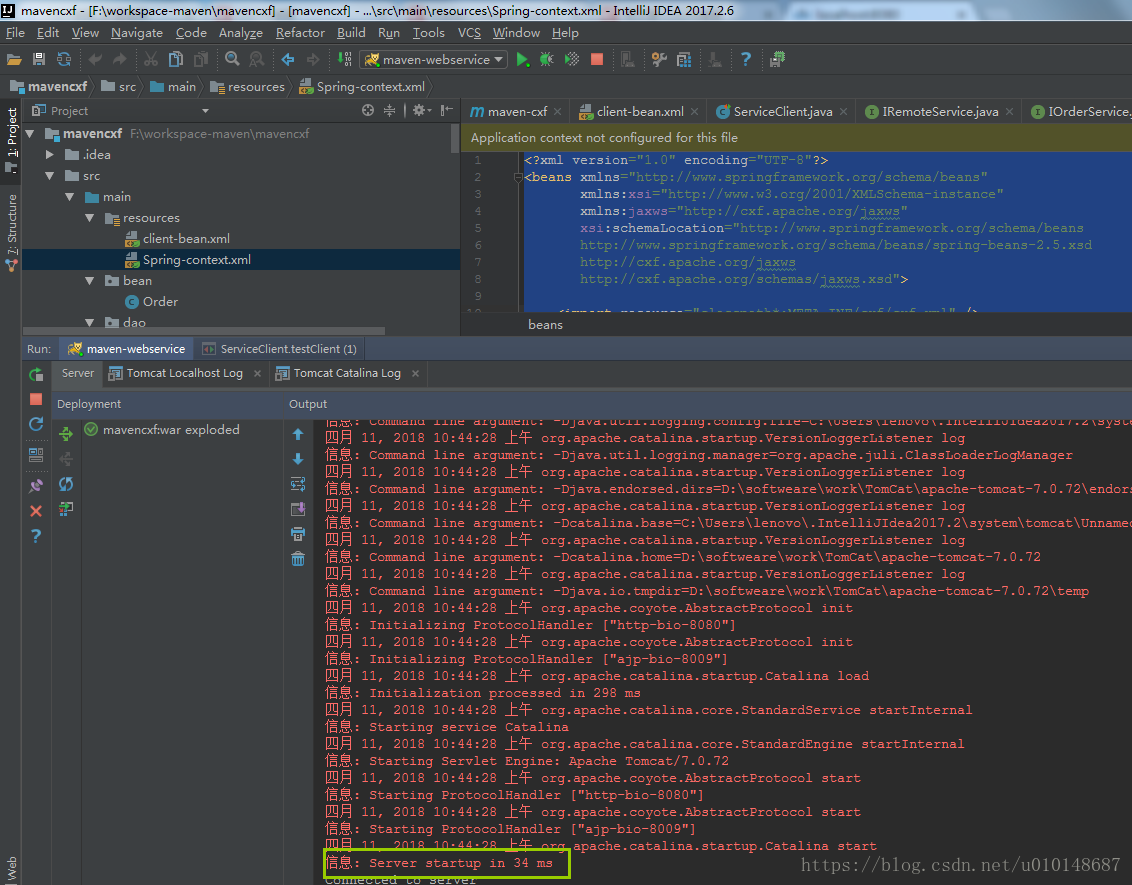Collapse the src folder
Screen dimensions: 1132x885
pyautogui.click(x=50, y=175)
